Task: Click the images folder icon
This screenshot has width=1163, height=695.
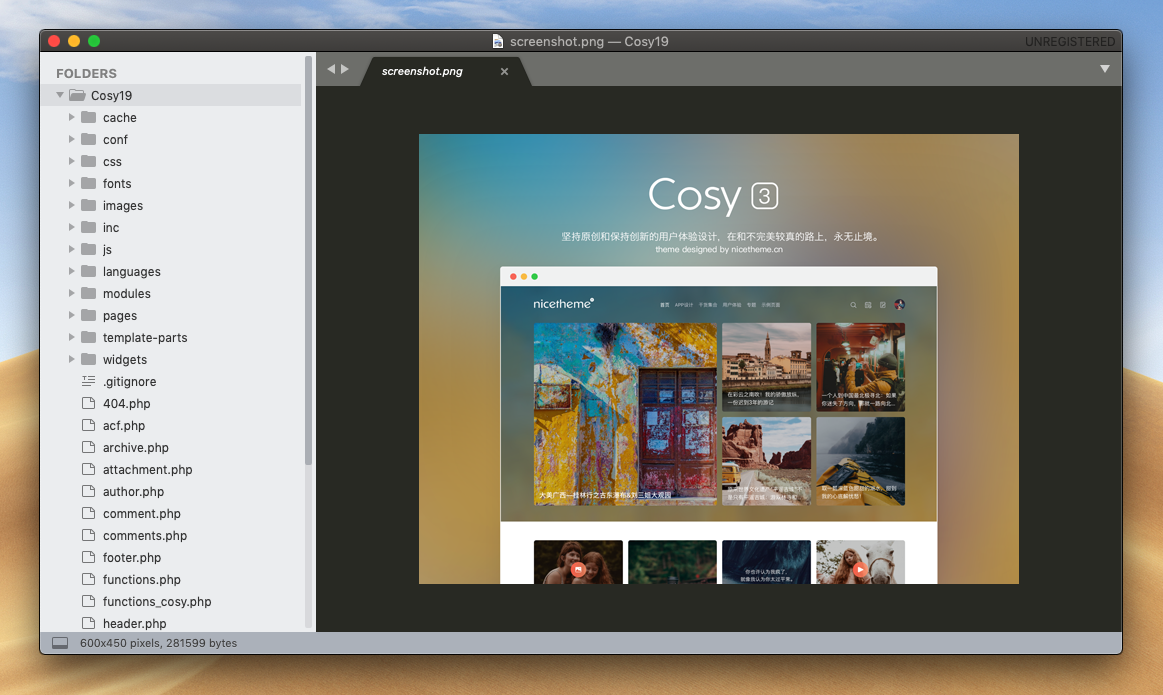Action: pyautogui.click(x=89, y=205)
